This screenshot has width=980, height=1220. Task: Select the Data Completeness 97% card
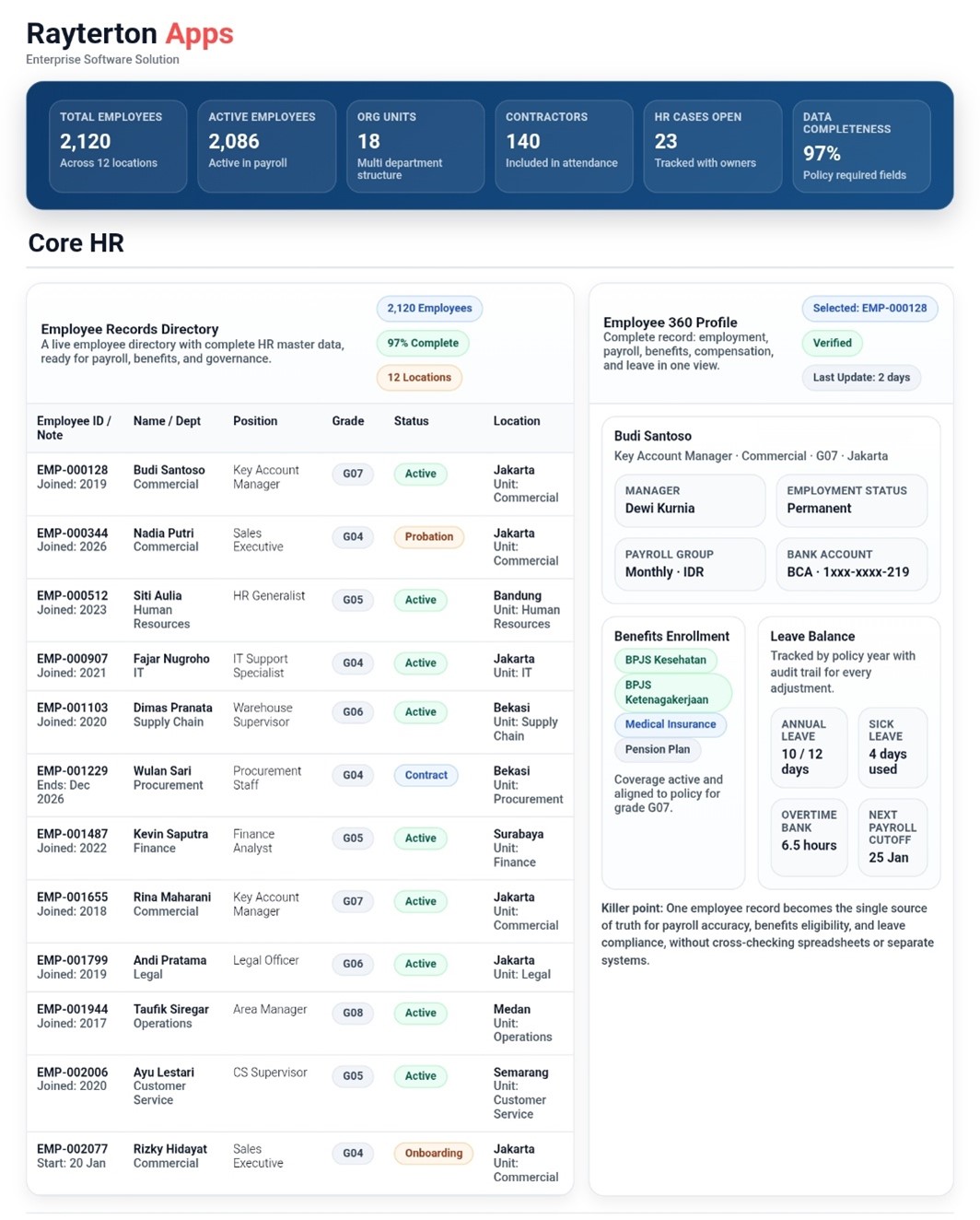click(860, 146)
